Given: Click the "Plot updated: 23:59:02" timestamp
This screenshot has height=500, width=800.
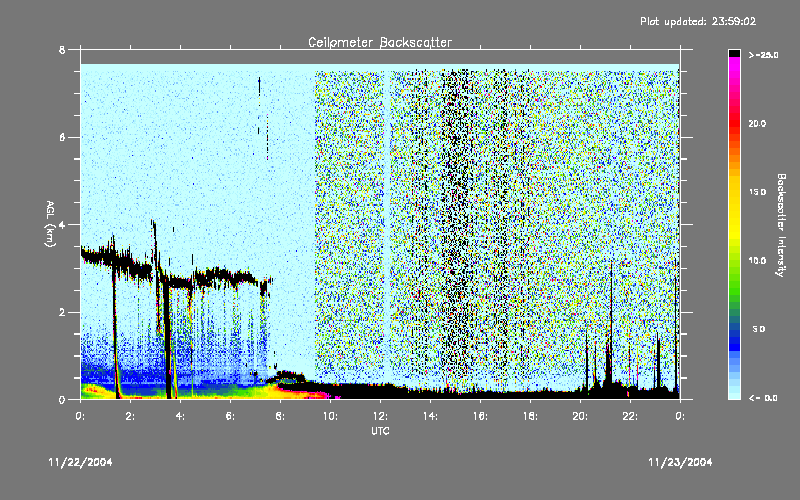Looking at the screenshot, I should (x=698, y=21).
